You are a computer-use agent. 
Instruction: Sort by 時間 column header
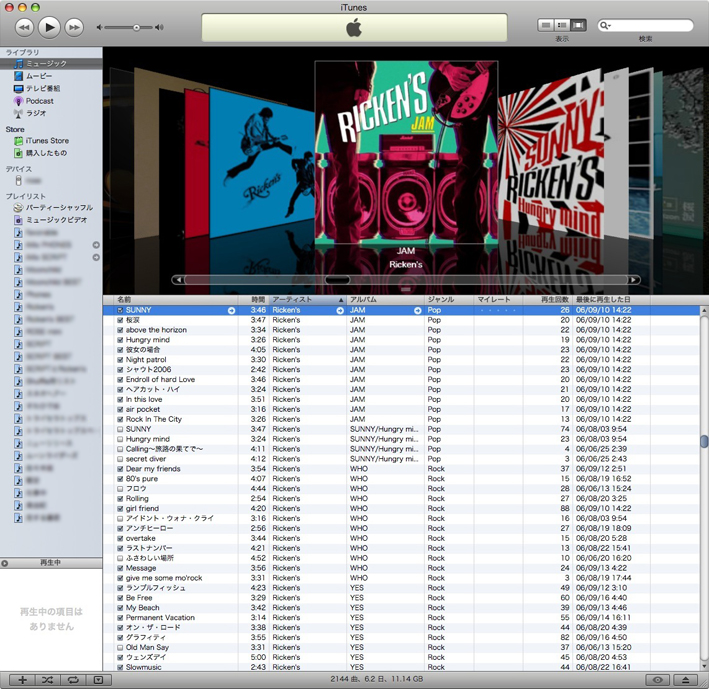point(254,299)
